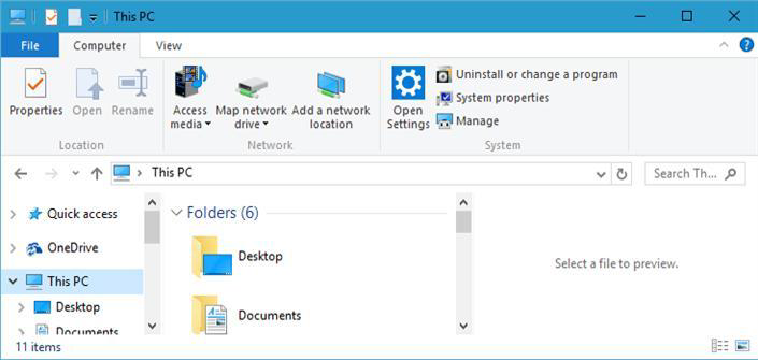758x360 pixels.
Task: Collapse the This PC tree node
Action: tap(14, 281)
